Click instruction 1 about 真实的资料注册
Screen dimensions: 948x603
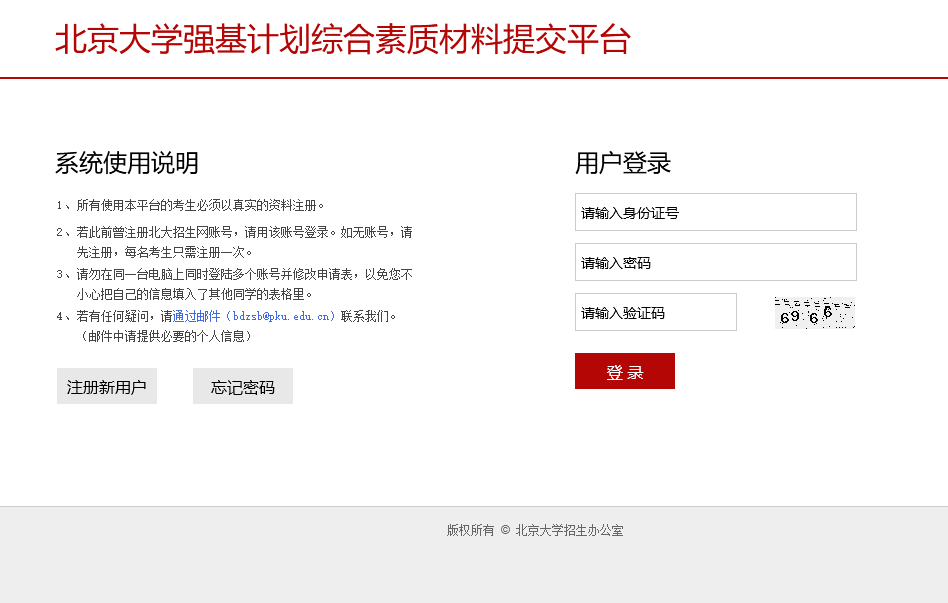click(190, 206)
